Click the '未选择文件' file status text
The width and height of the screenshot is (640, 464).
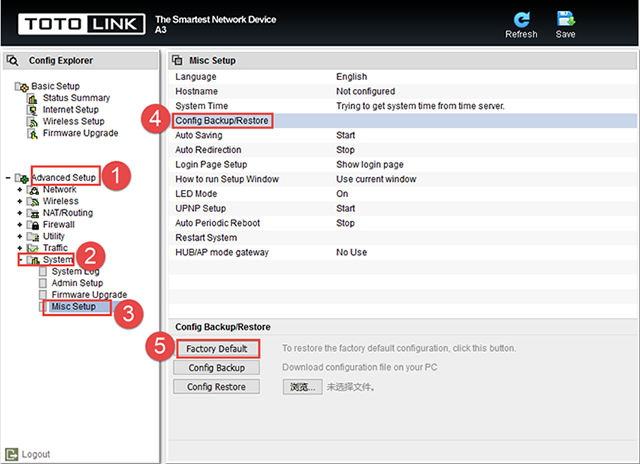[351, 387]
